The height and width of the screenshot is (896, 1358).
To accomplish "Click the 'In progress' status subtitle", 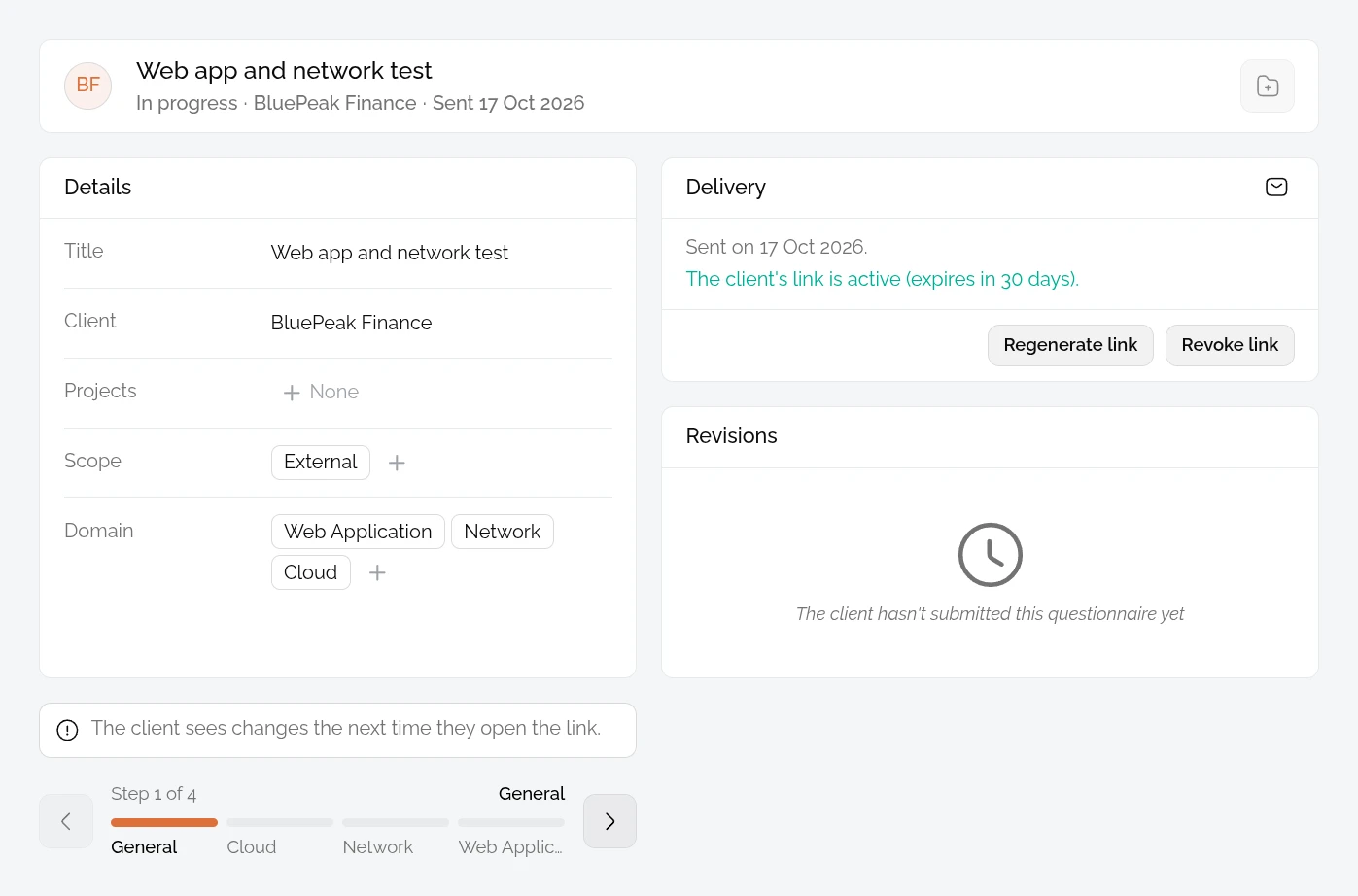I will point(187,103).
